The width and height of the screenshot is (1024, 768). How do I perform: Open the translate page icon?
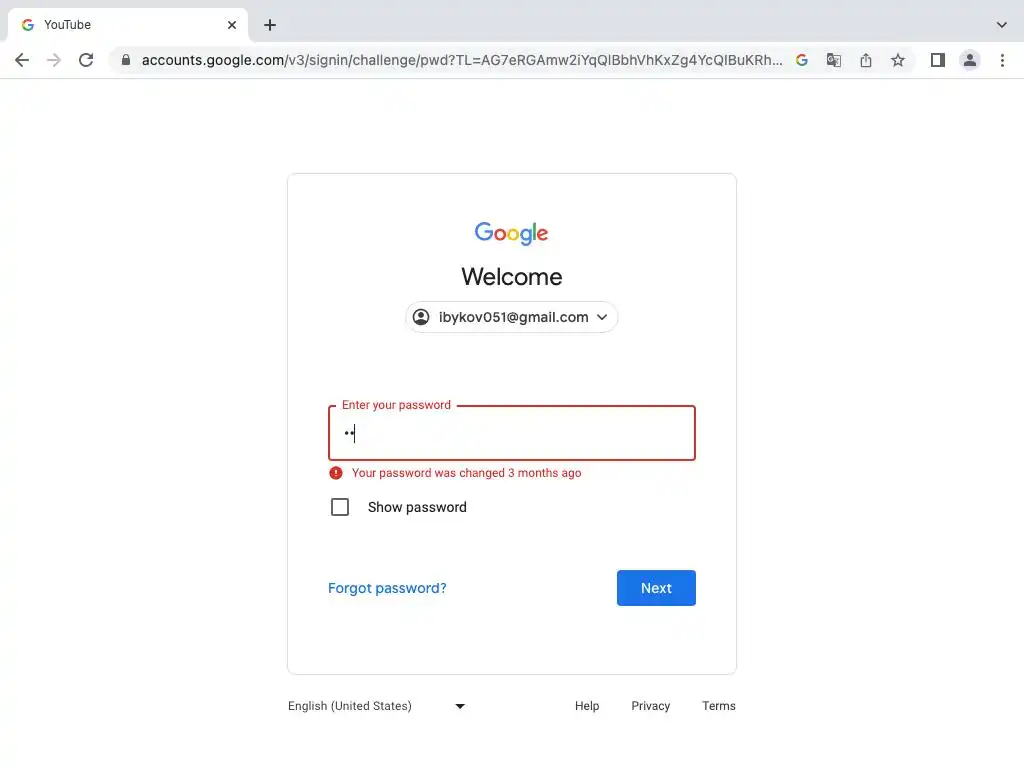(x=834, y=60)
